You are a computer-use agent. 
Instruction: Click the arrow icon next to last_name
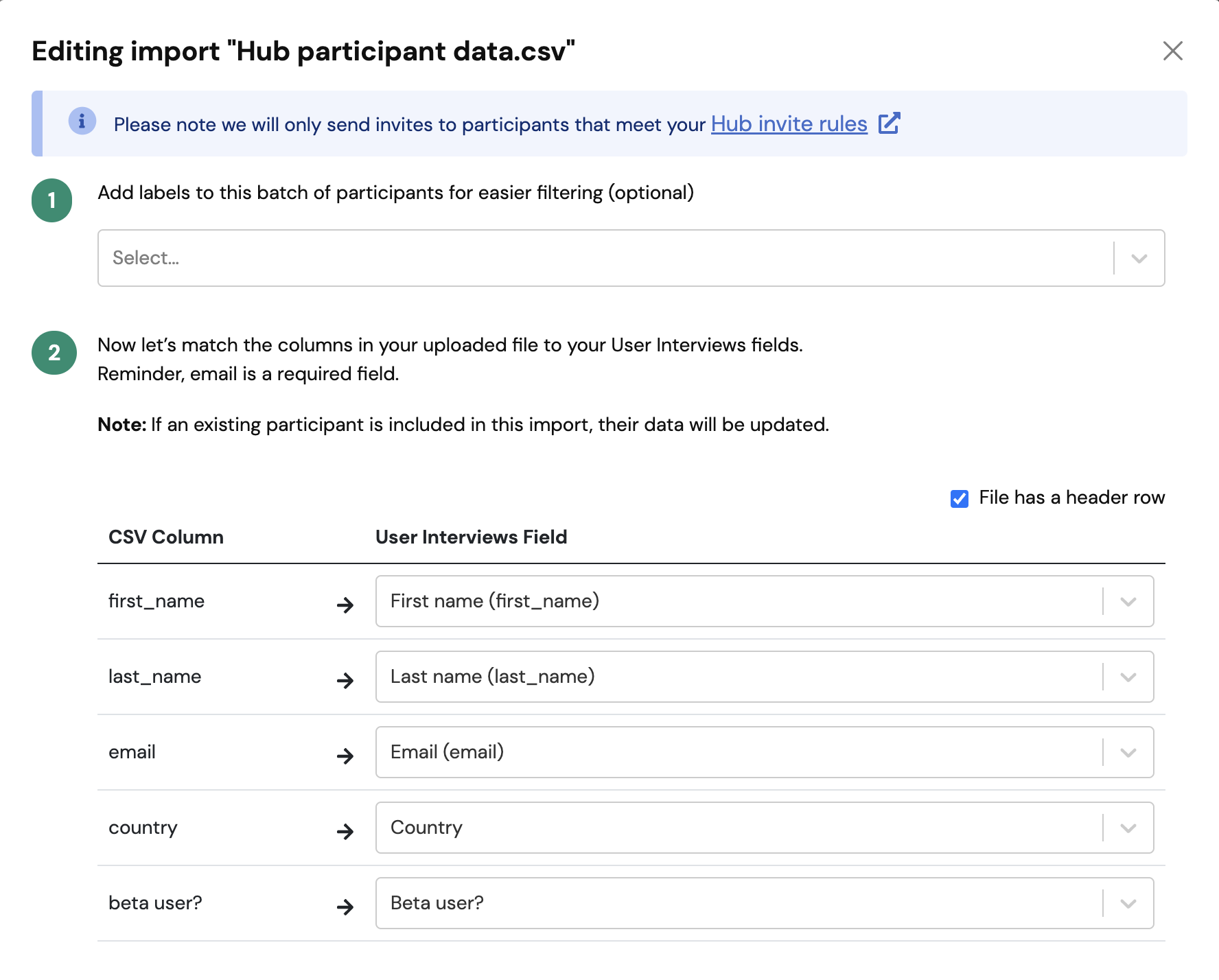point(345,680)
